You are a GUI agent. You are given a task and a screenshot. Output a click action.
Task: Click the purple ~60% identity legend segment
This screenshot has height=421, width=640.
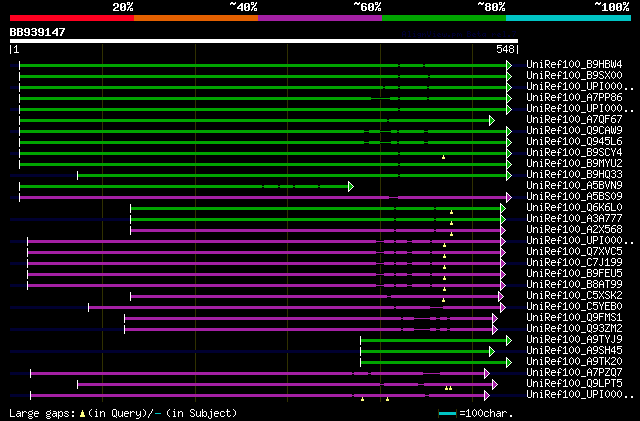320,18
